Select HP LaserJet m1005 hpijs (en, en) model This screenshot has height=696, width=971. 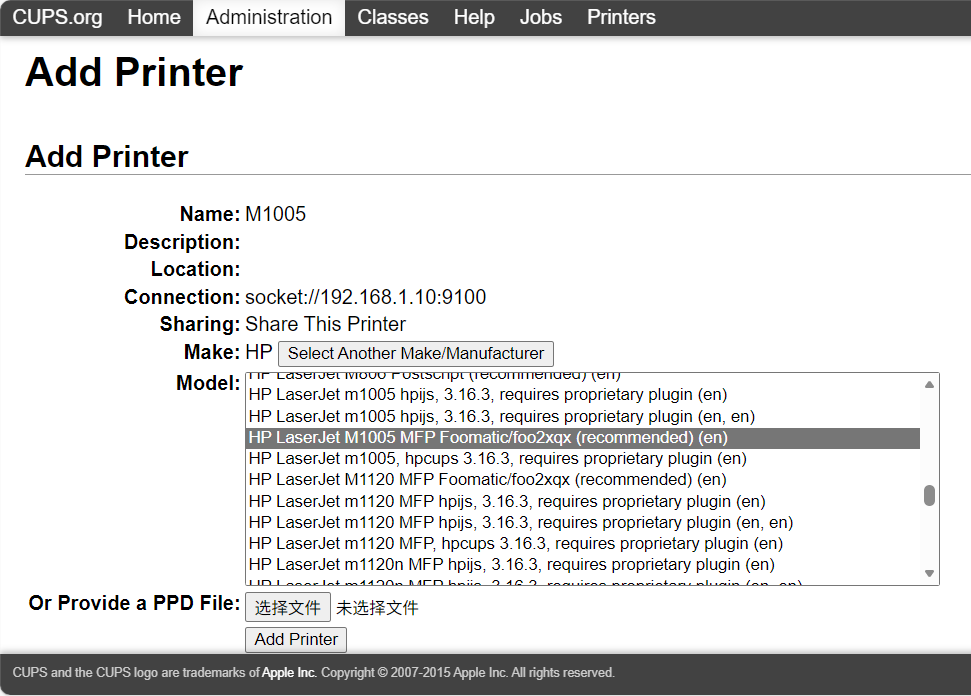[x=583, y=417]
